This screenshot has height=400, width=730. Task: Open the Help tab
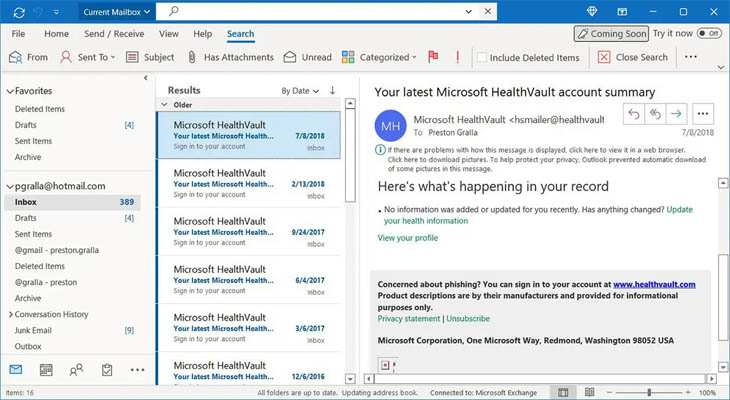(x=203, y=34)
